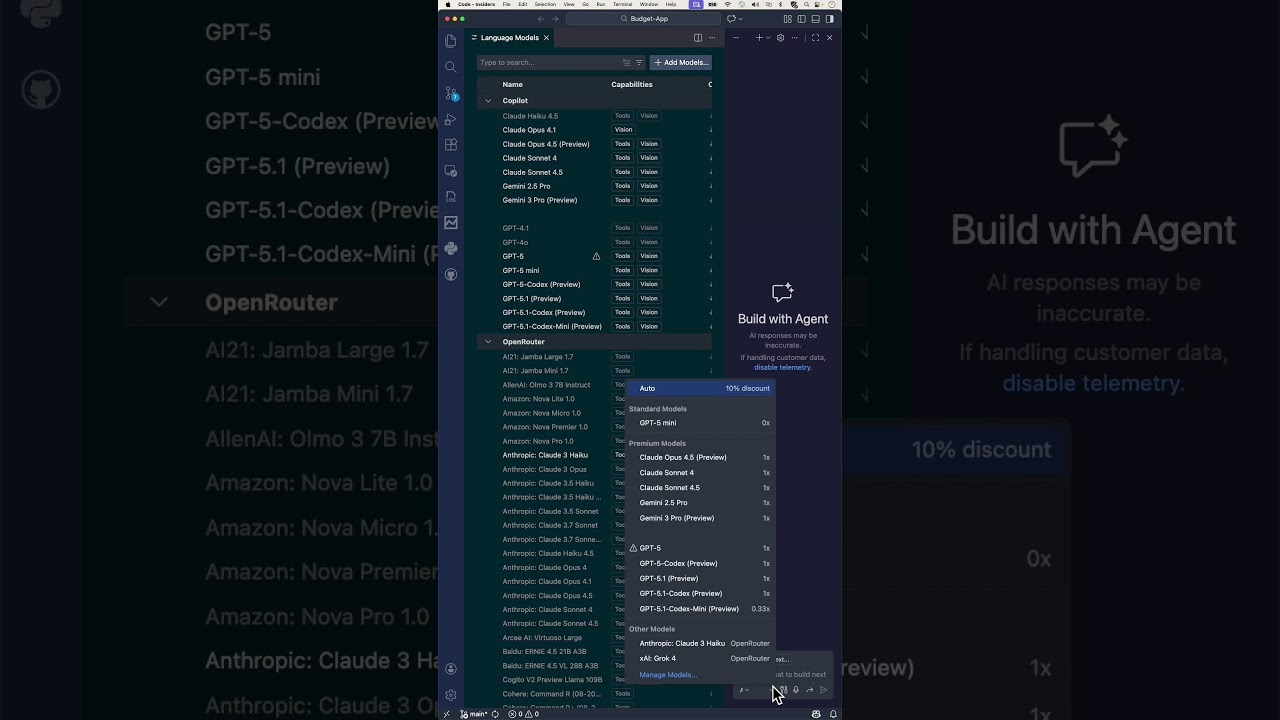
Task: Split the Language Models editor right
Action: 698,38
